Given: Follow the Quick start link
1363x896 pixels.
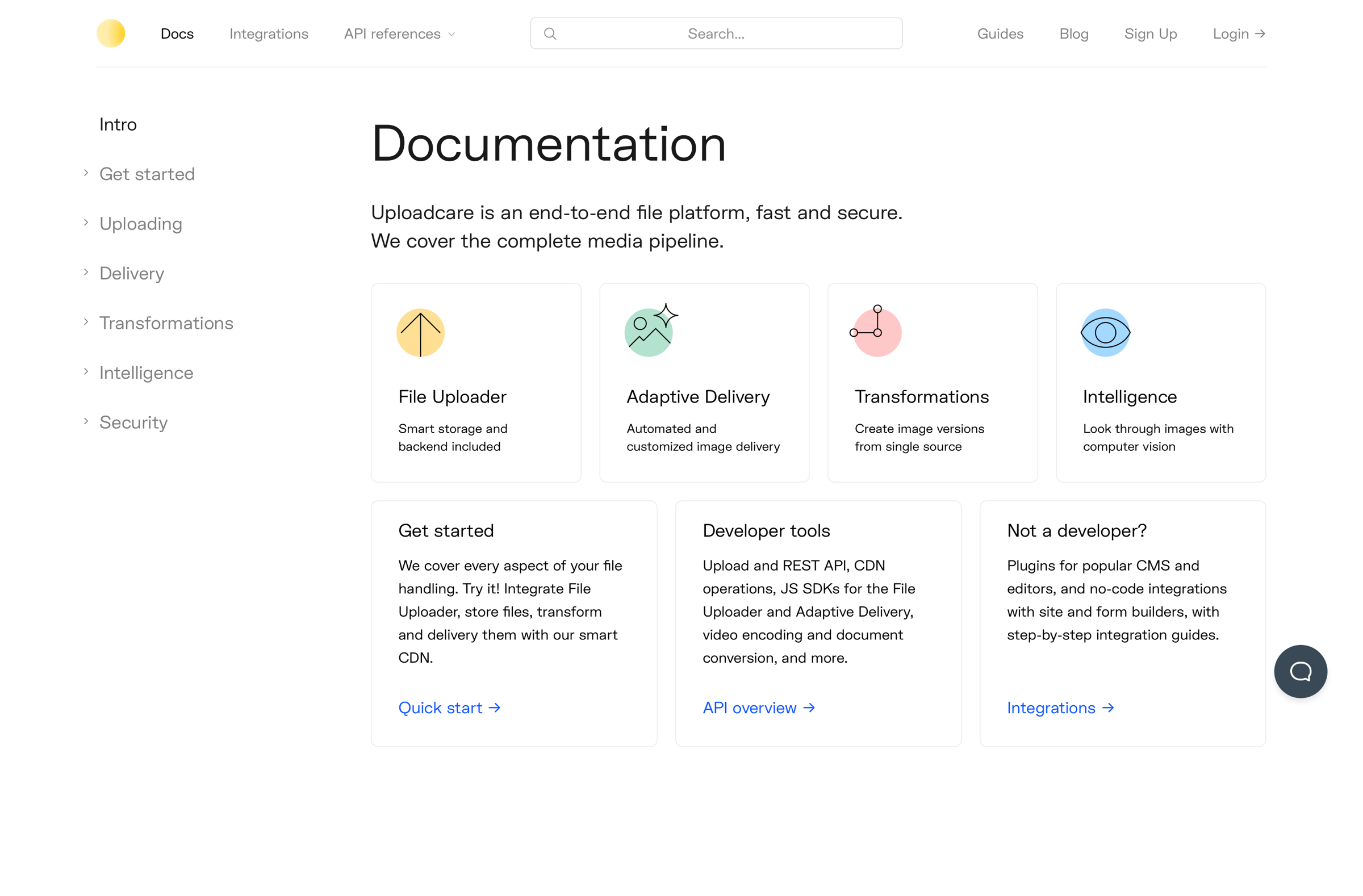Looking at the screenshot, I should (x=450, y=707).
